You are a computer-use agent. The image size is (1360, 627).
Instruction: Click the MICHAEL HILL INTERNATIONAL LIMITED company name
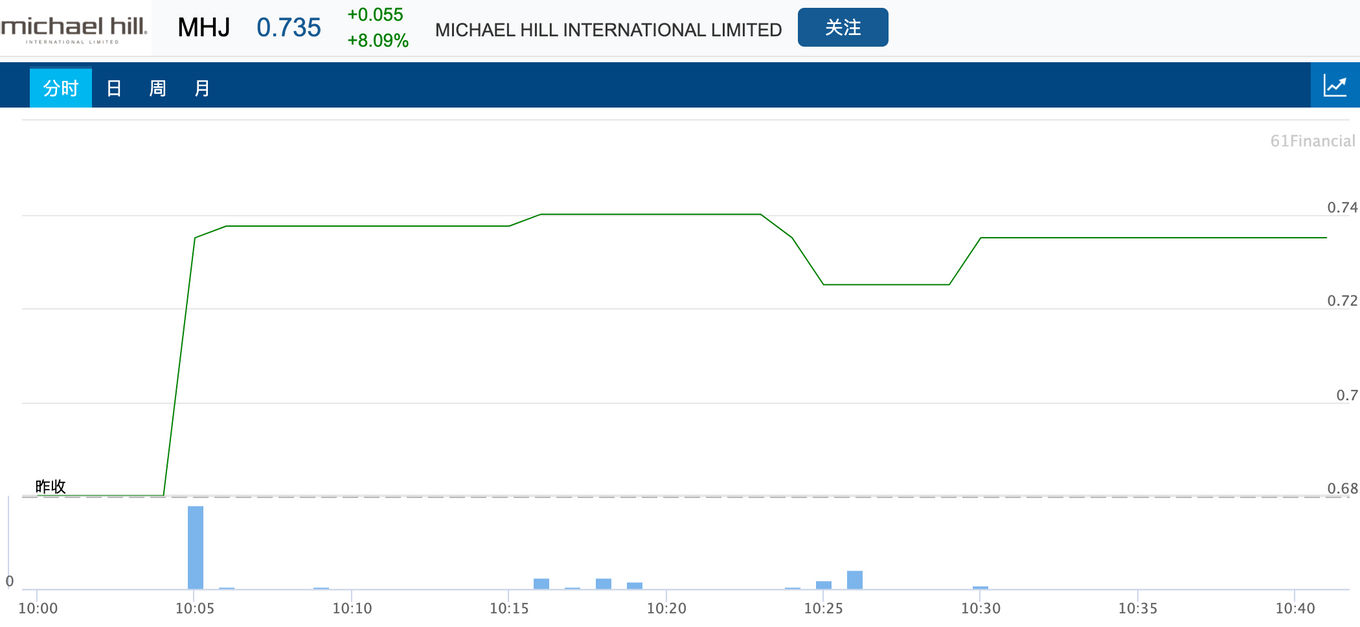coord(608,30)
